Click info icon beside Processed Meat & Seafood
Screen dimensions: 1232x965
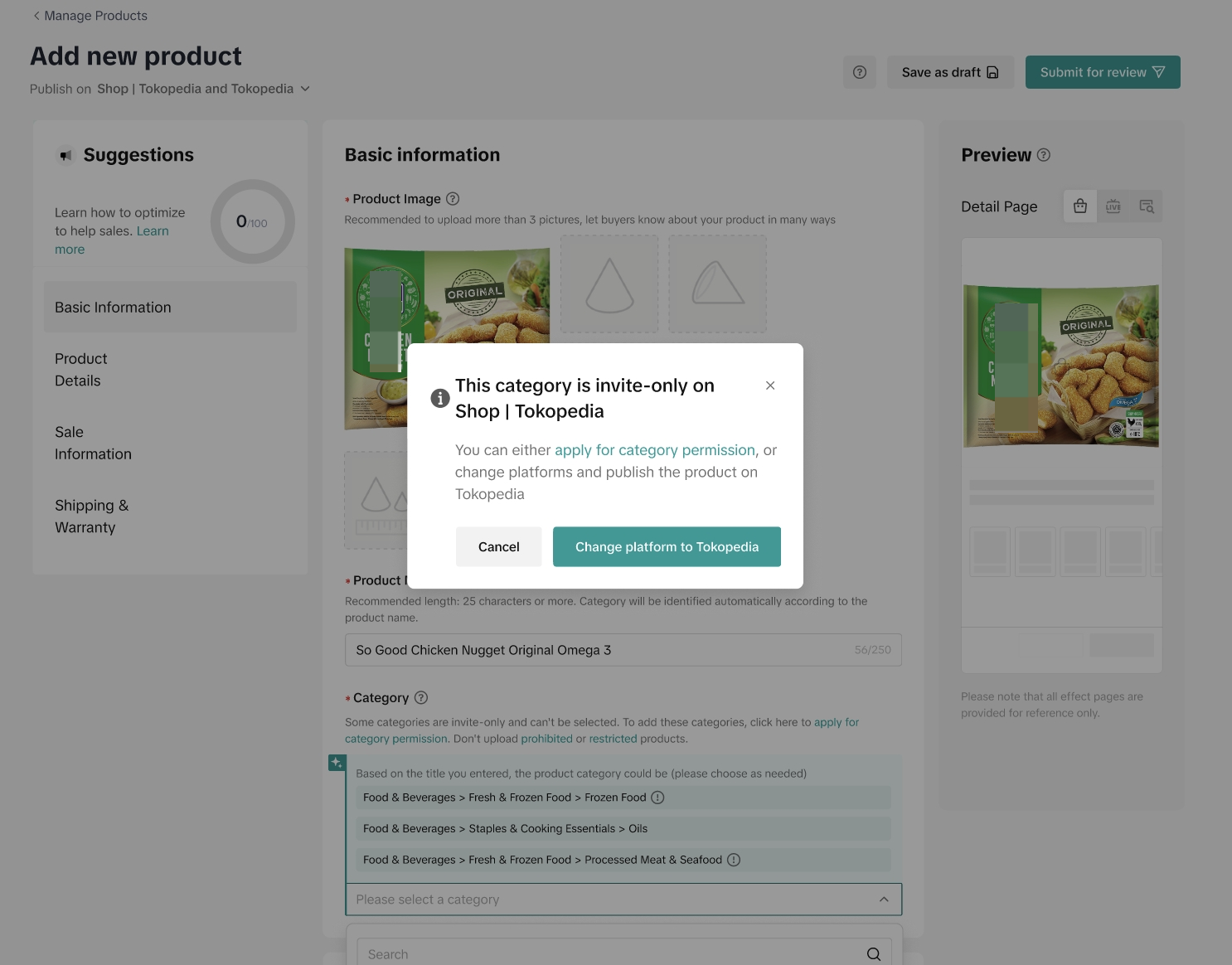pyautogui.click(x=734, y=860)
